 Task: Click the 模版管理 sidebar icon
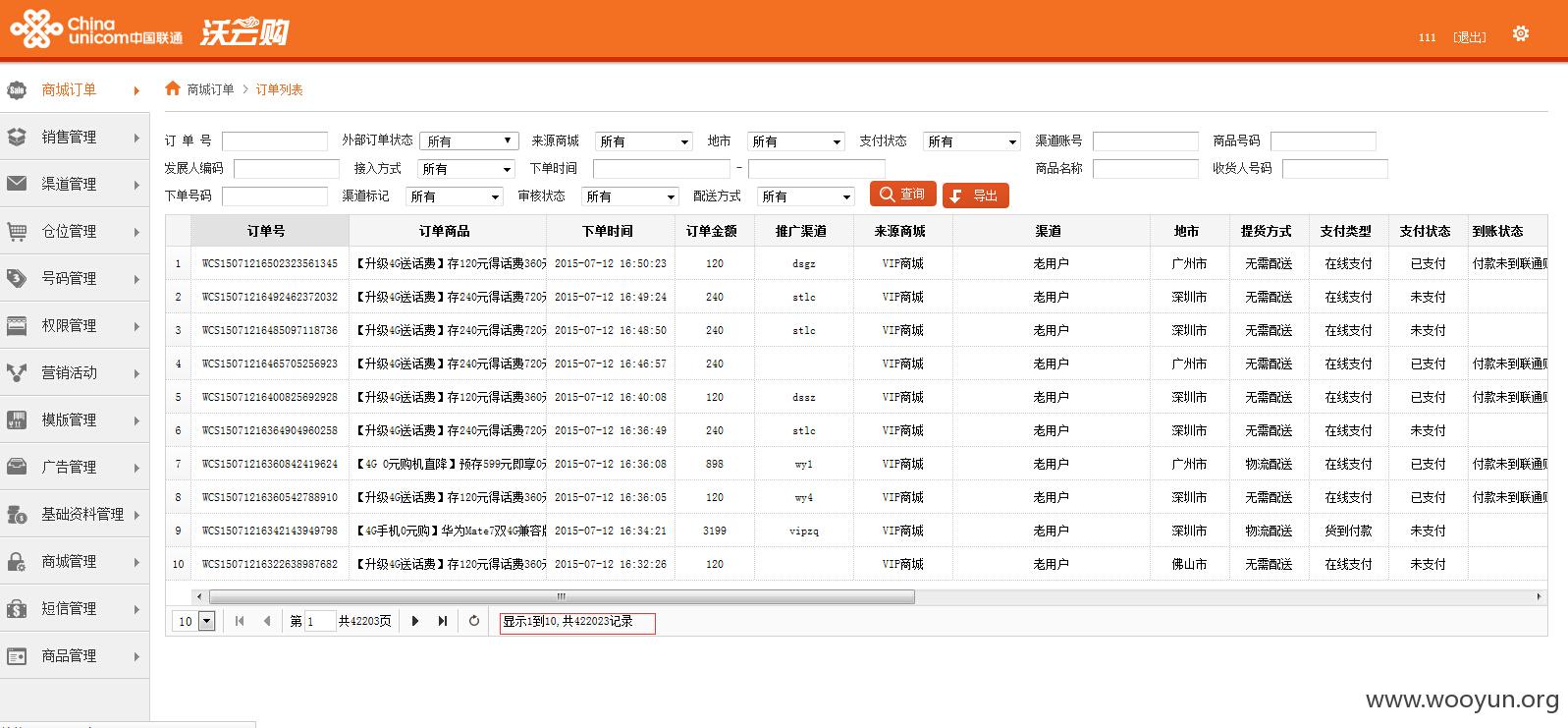click(17, 420)
